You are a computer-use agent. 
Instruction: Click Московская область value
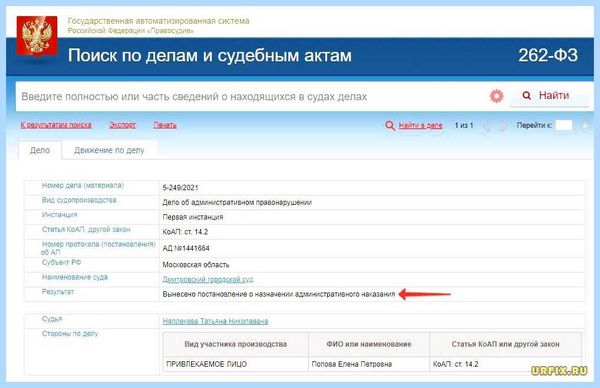[x=196, y=265]
